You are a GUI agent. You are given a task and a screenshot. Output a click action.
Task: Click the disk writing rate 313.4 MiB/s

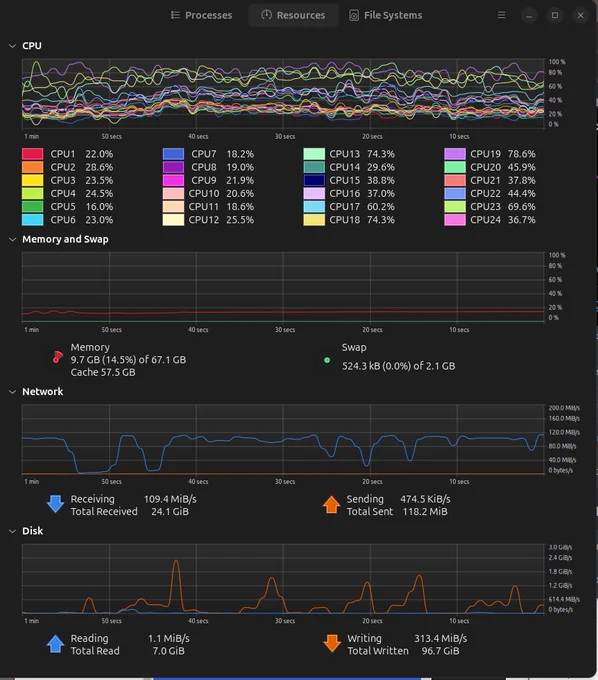(441, 638)
